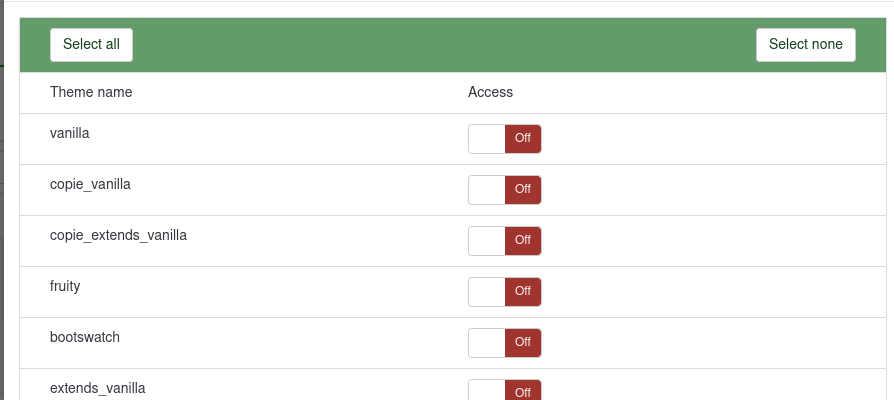The height and width of the screenshot is (400, 894).
Task: Click the Access column header
Action: pos(490,92)
